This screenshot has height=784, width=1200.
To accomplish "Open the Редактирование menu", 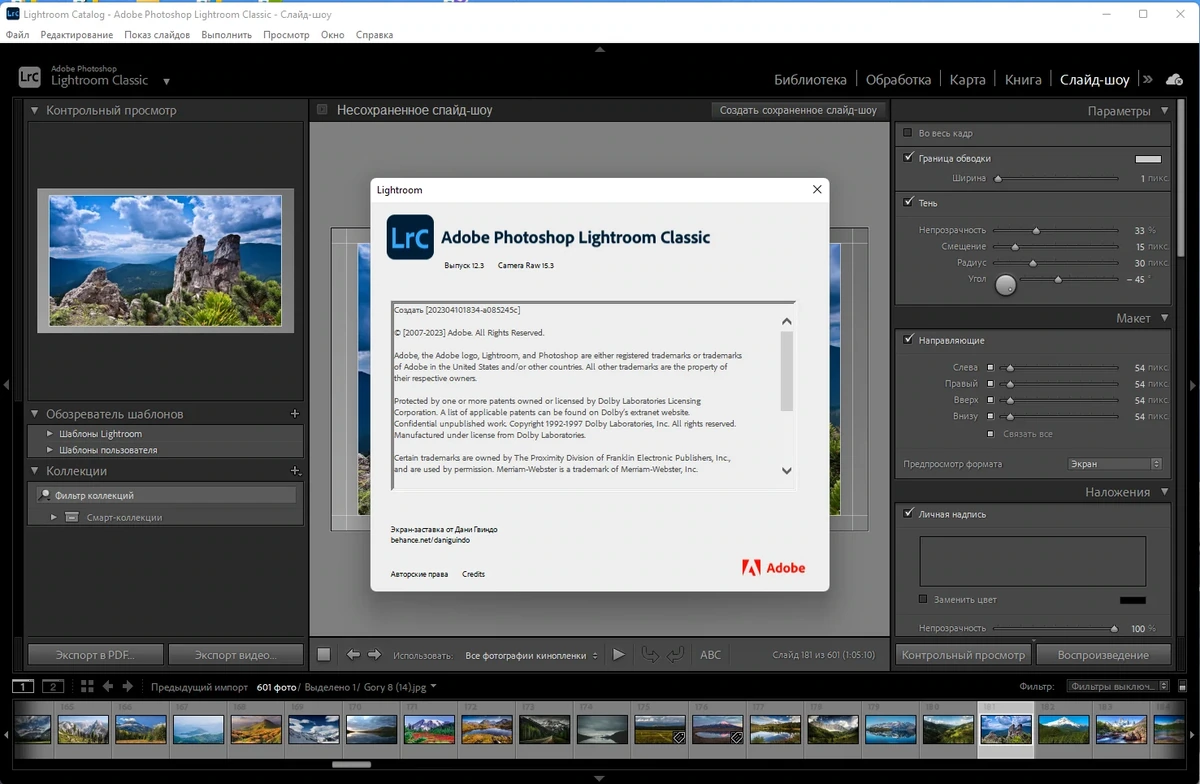I will (x=77, y=35).
